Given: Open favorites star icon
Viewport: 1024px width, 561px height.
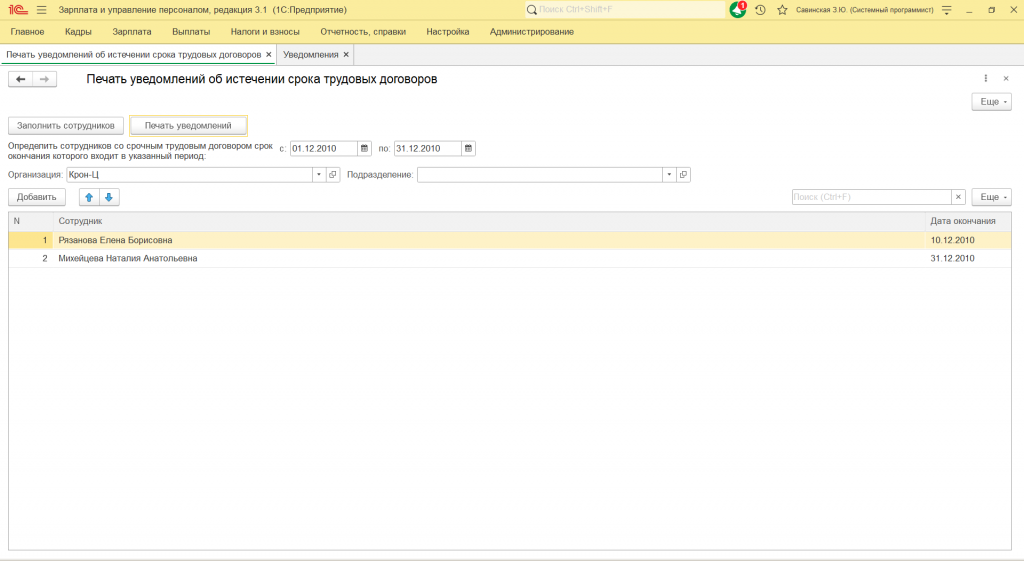Looking at the screenshot, I should coord(782,10).
